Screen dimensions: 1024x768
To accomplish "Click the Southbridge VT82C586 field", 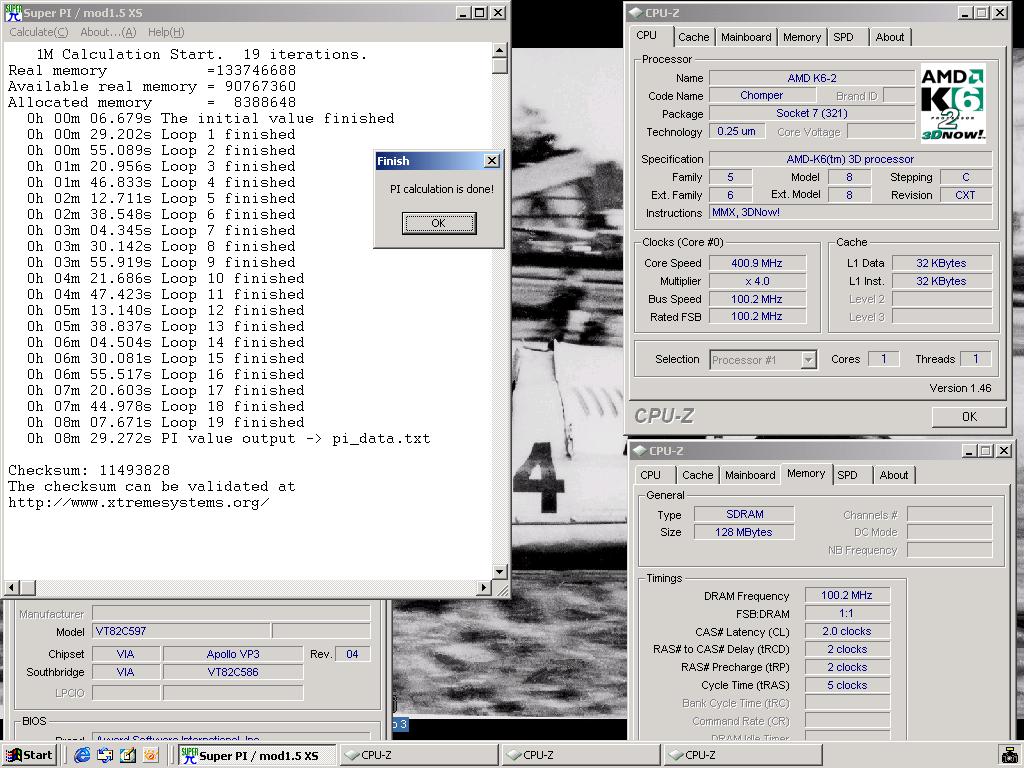I will point(233,672).
